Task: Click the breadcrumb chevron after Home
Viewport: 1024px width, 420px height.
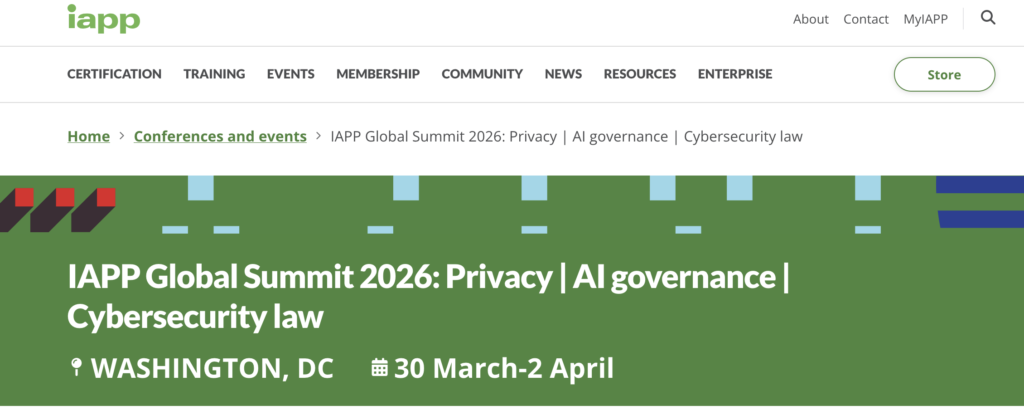Action: tap(121, 136)
